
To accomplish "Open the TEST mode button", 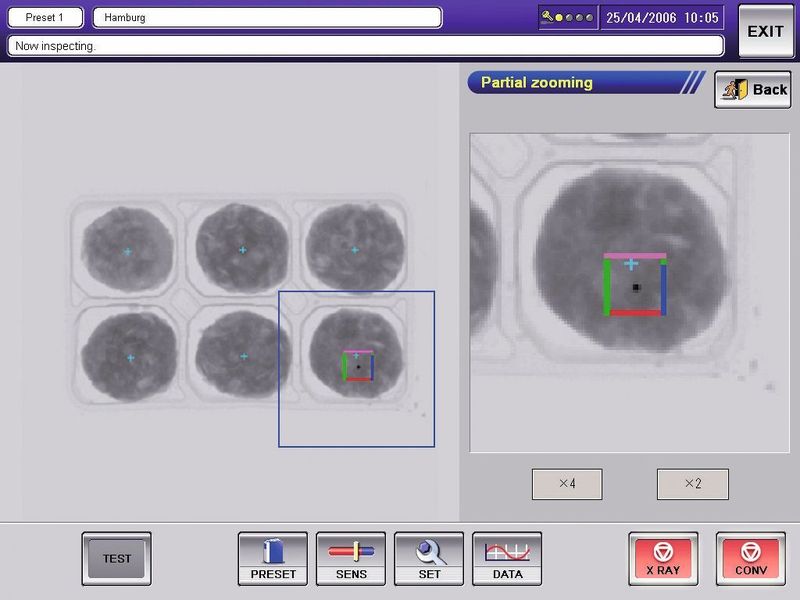I will coord(116,559).
